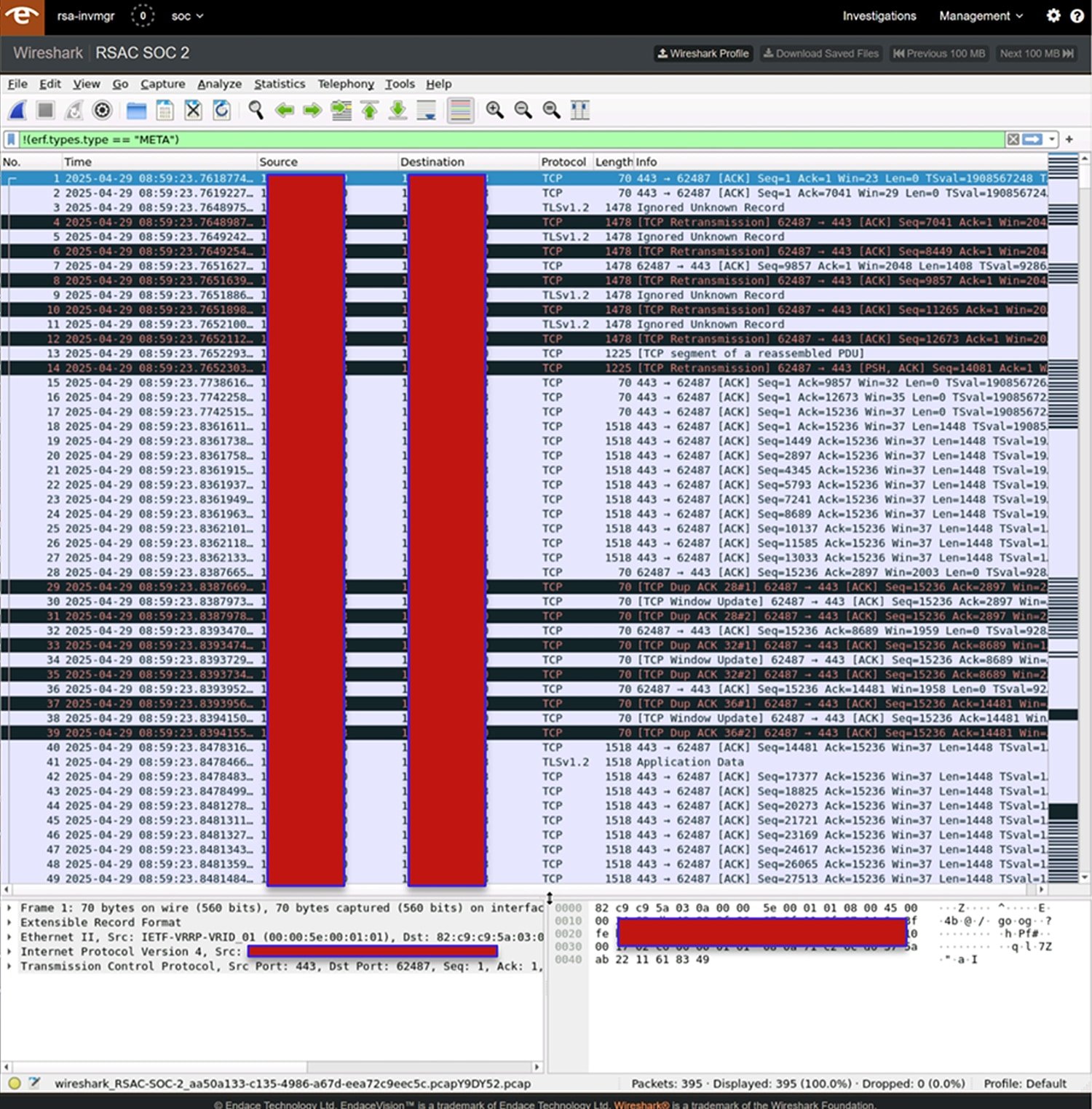Add a filter button with plus
Image resolution: width=1092 pixels, height=1109 pixels.
(x=1069, y=140)
